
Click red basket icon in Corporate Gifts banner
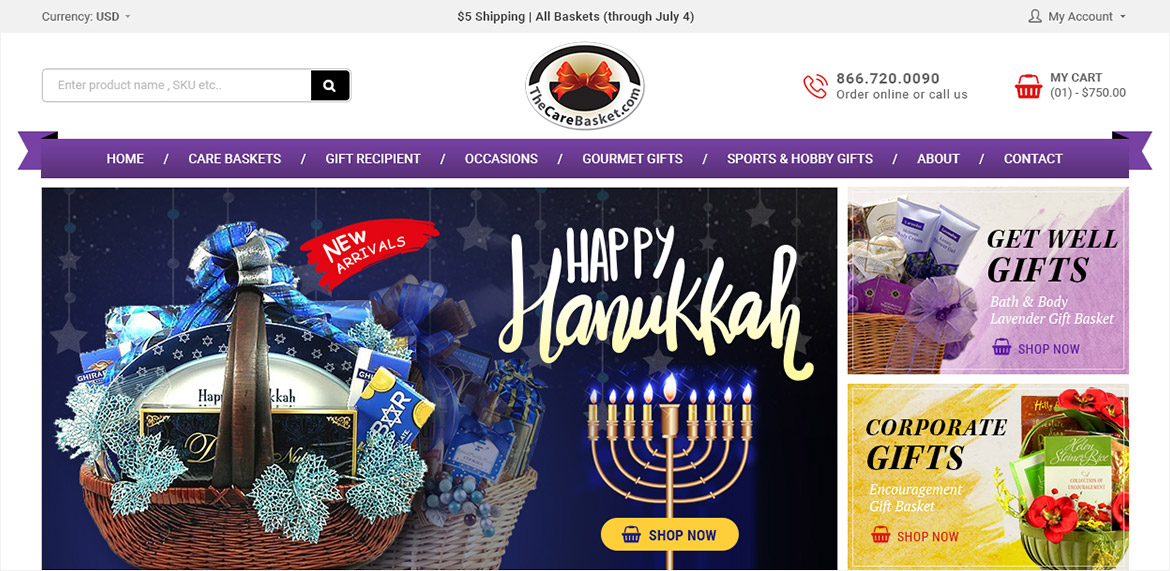pyautogui.click(x=880, y=534)
